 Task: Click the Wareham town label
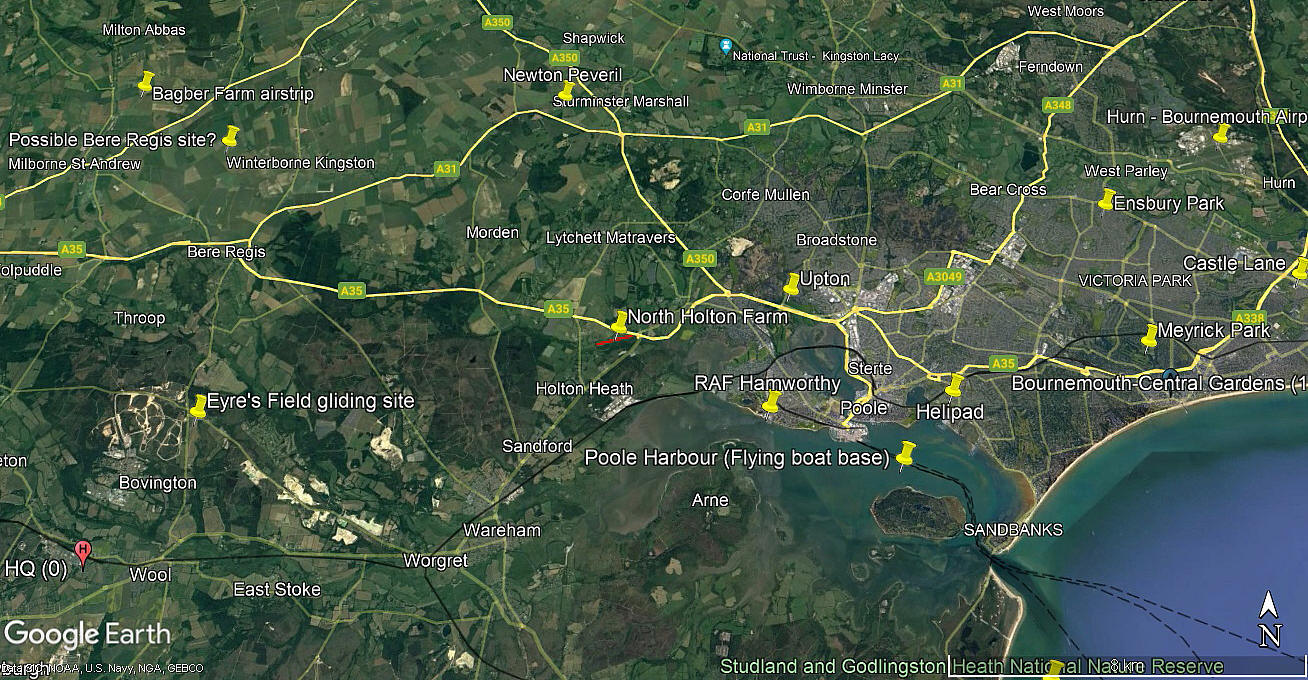(x=502, y=530)
